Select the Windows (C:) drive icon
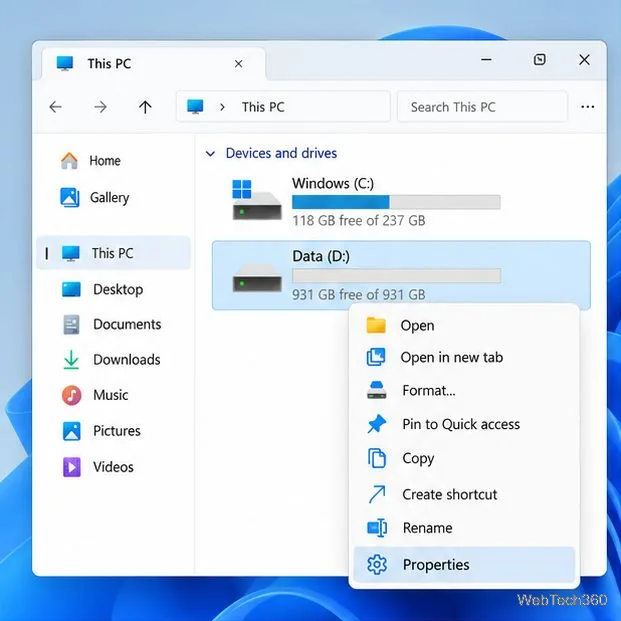 [x=257, y=200]
